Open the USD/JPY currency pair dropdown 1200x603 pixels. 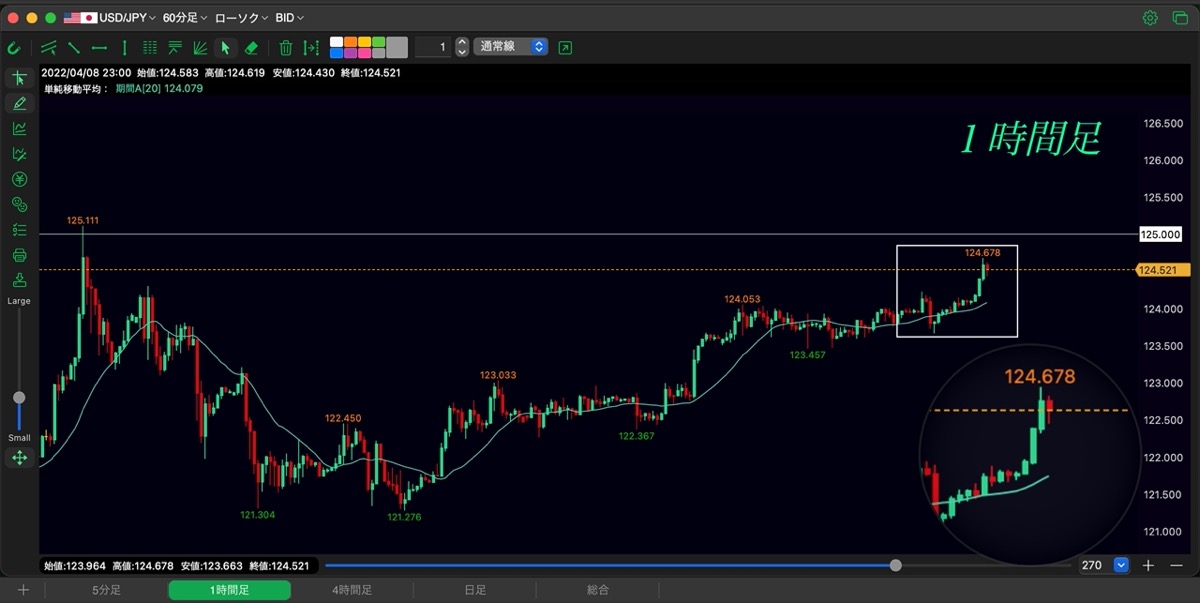click(109, 18)
